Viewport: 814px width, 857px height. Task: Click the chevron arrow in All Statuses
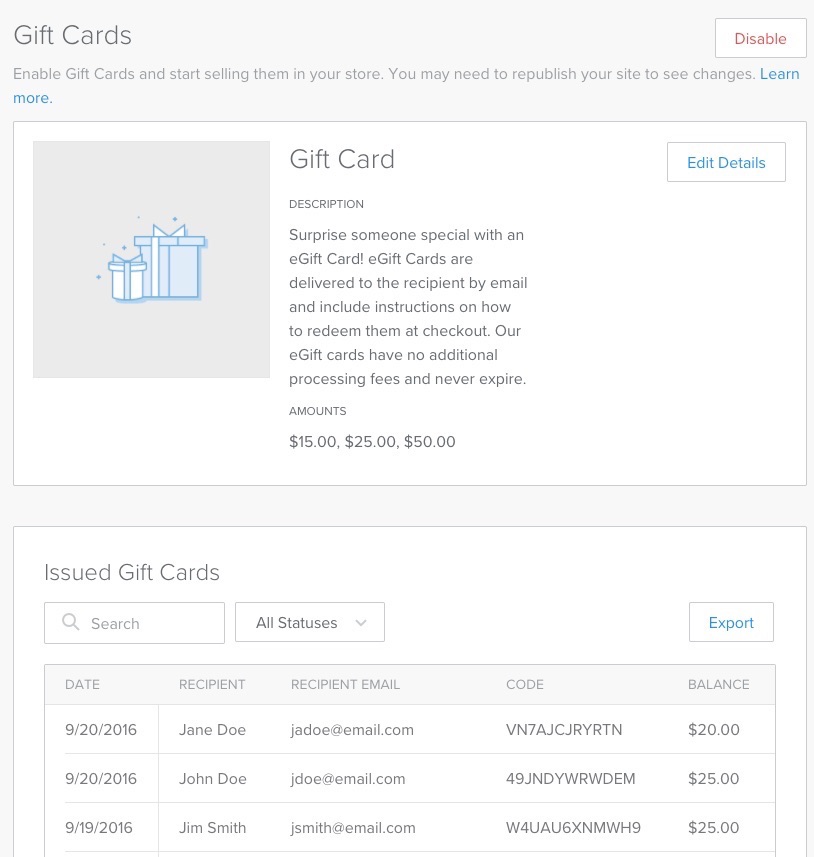click(361, 623)
